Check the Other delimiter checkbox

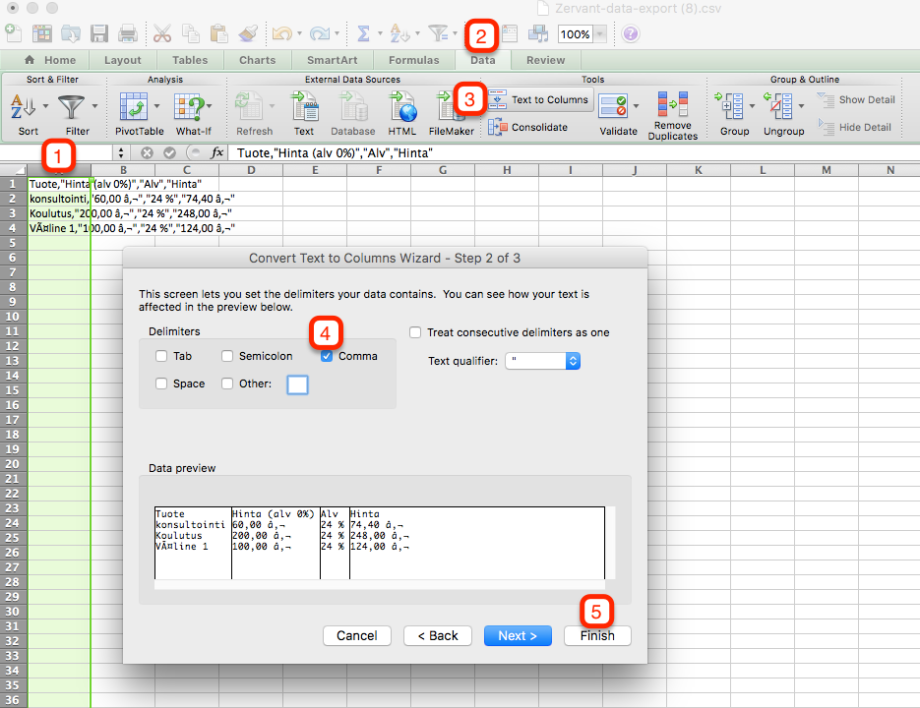pos(227,384)
